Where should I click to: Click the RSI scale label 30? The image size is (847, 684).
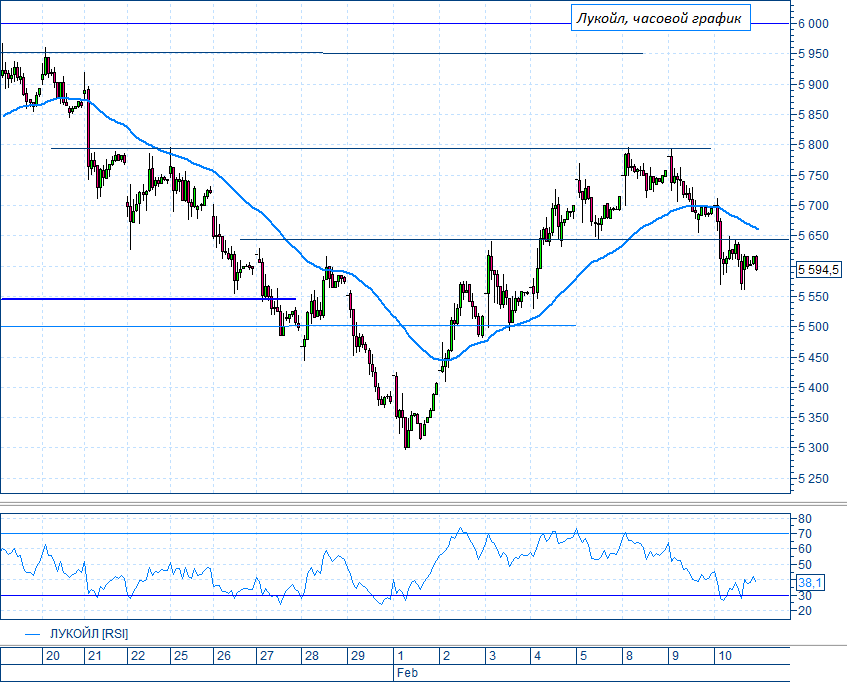(805, 596)
